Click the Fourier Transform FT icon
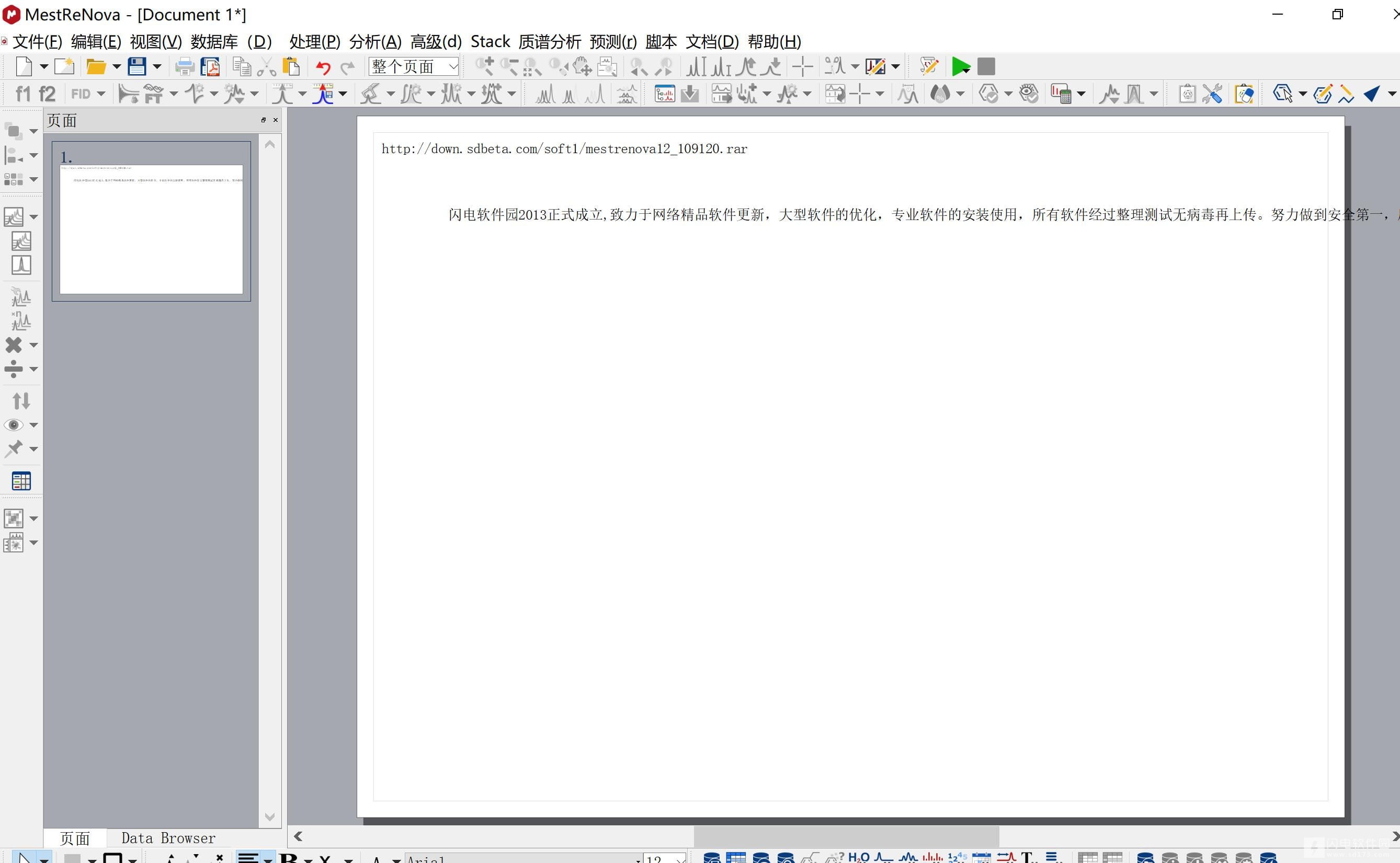The height and width of the screenshot is (863, 1400). 154,94
